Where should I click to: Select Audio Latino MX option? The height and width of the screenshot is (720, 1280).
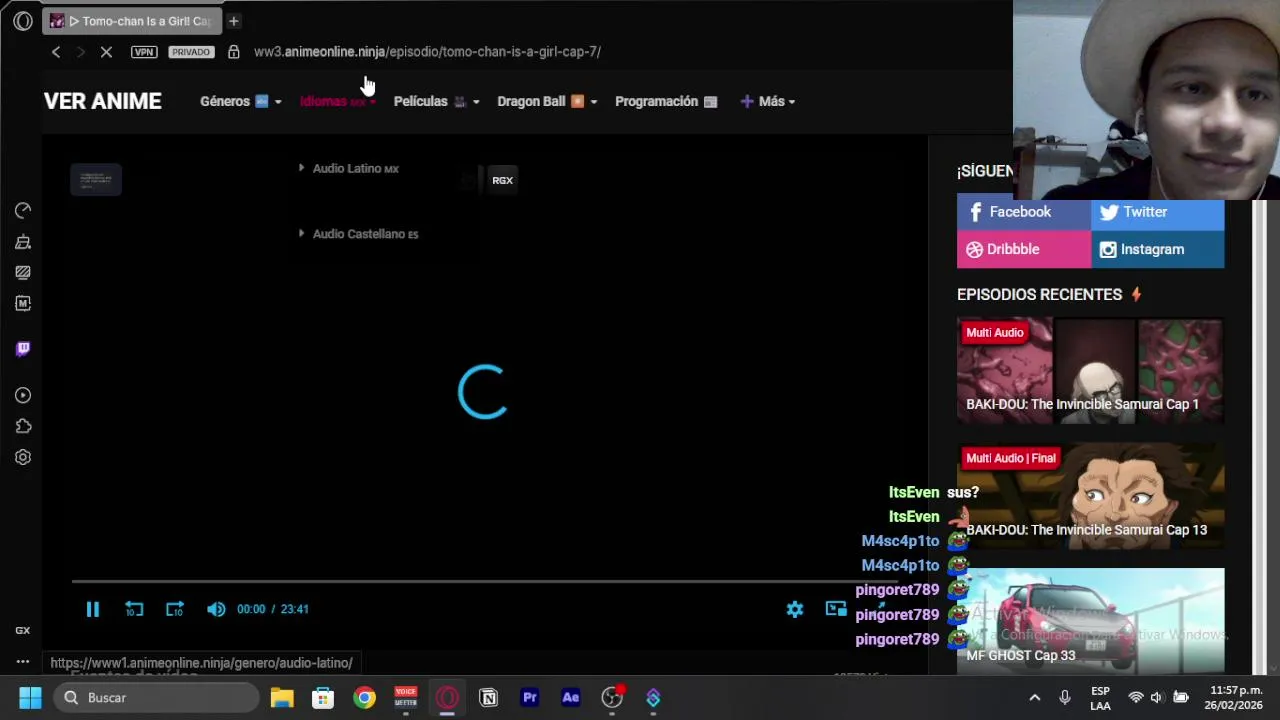(x=354, y=168)
